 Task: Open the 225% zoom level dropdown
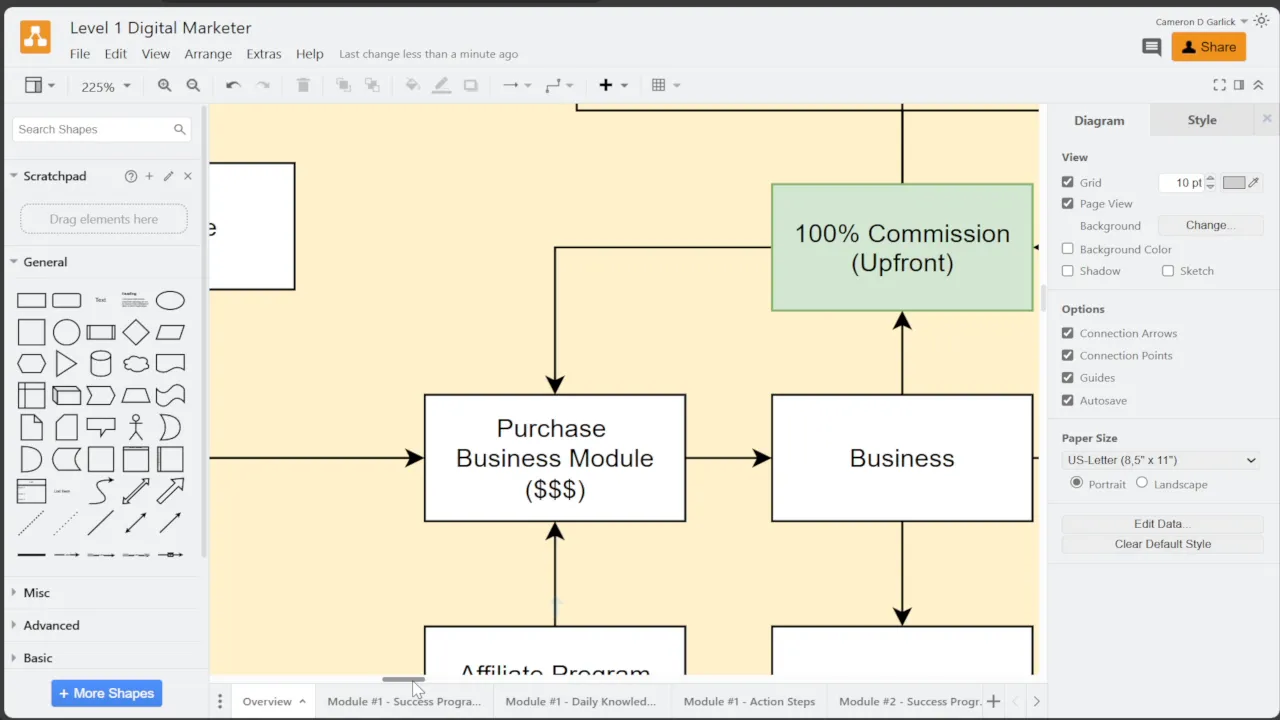click(106, 87)
